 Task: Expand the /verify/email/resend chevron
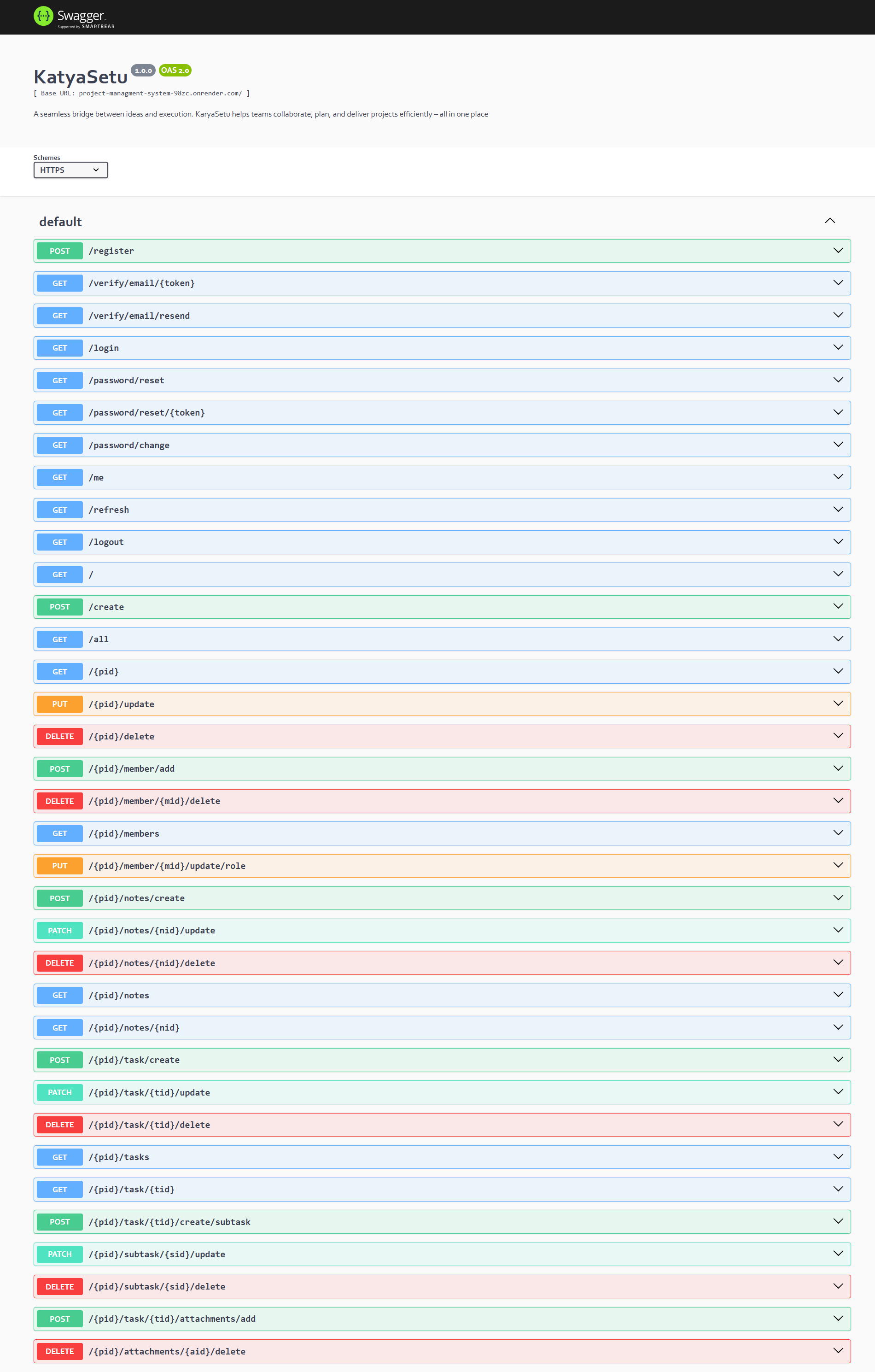[838, 315]
